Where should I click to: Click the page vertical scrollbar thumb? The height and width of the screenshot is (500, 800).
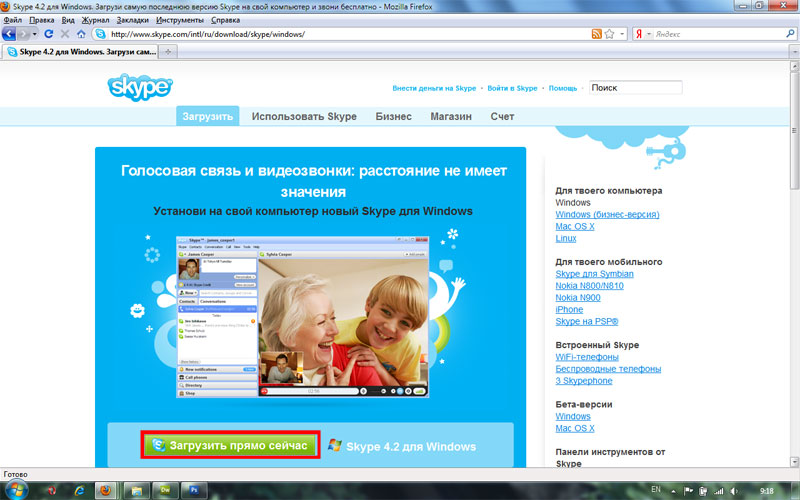coord(795,130)
